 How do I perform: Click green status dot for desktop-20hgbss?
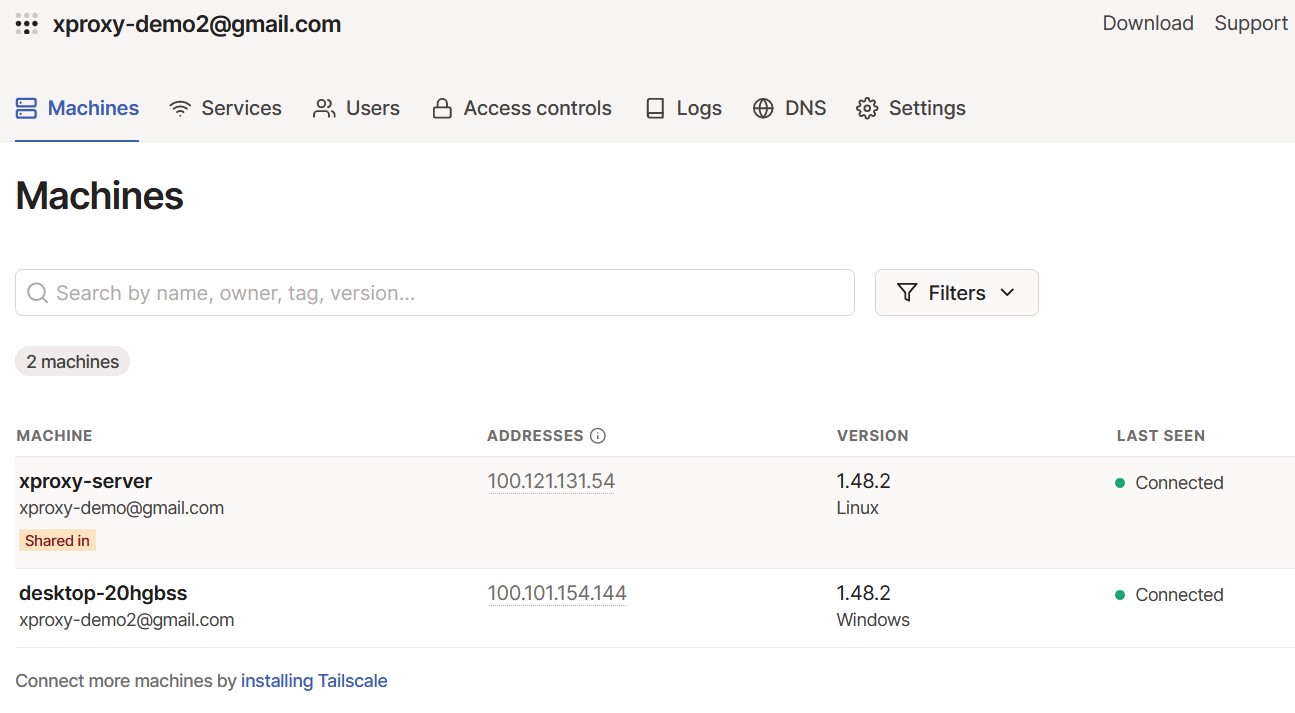click(1120, 595)
